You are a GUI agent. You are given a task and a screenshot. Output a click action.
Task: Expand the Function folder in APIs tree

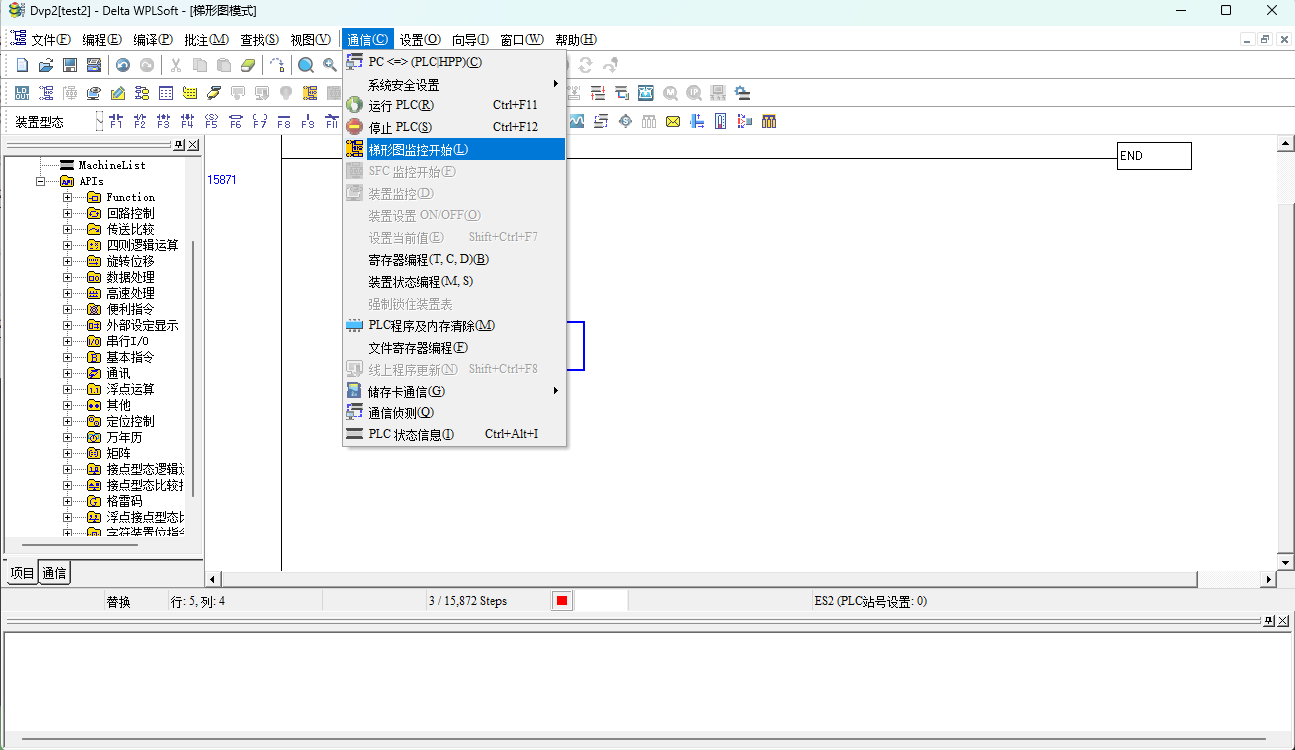coord(68,197)
